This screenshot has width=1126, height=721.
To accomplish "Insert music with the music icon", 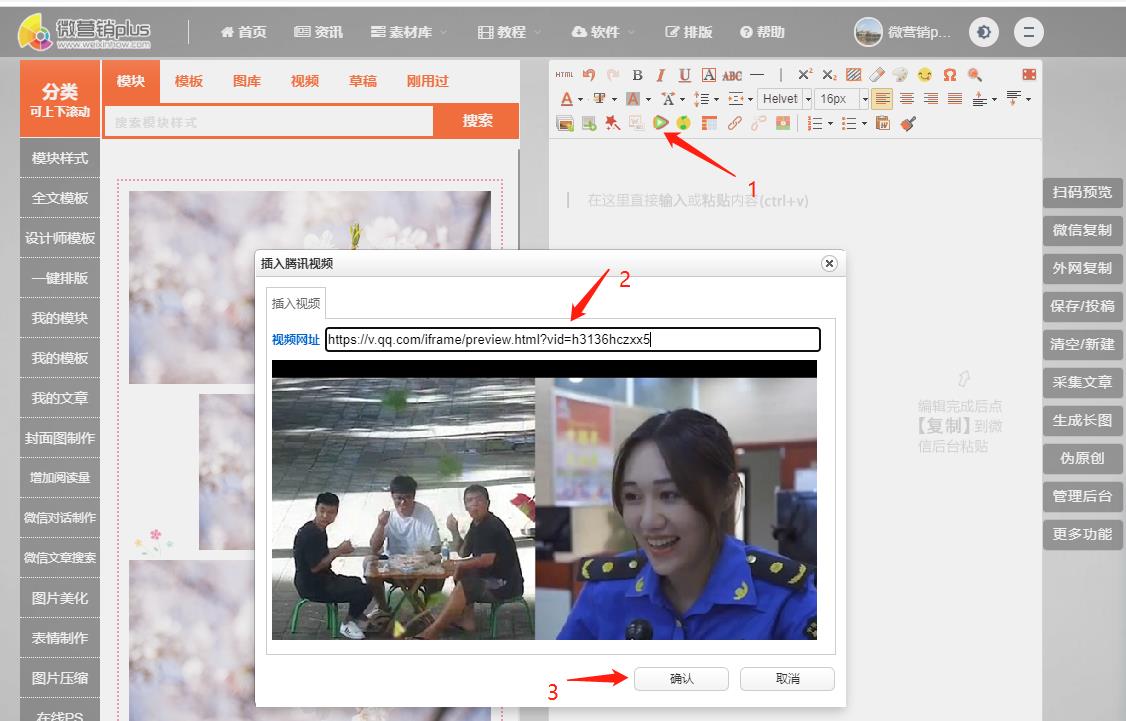I will point(684,123).
